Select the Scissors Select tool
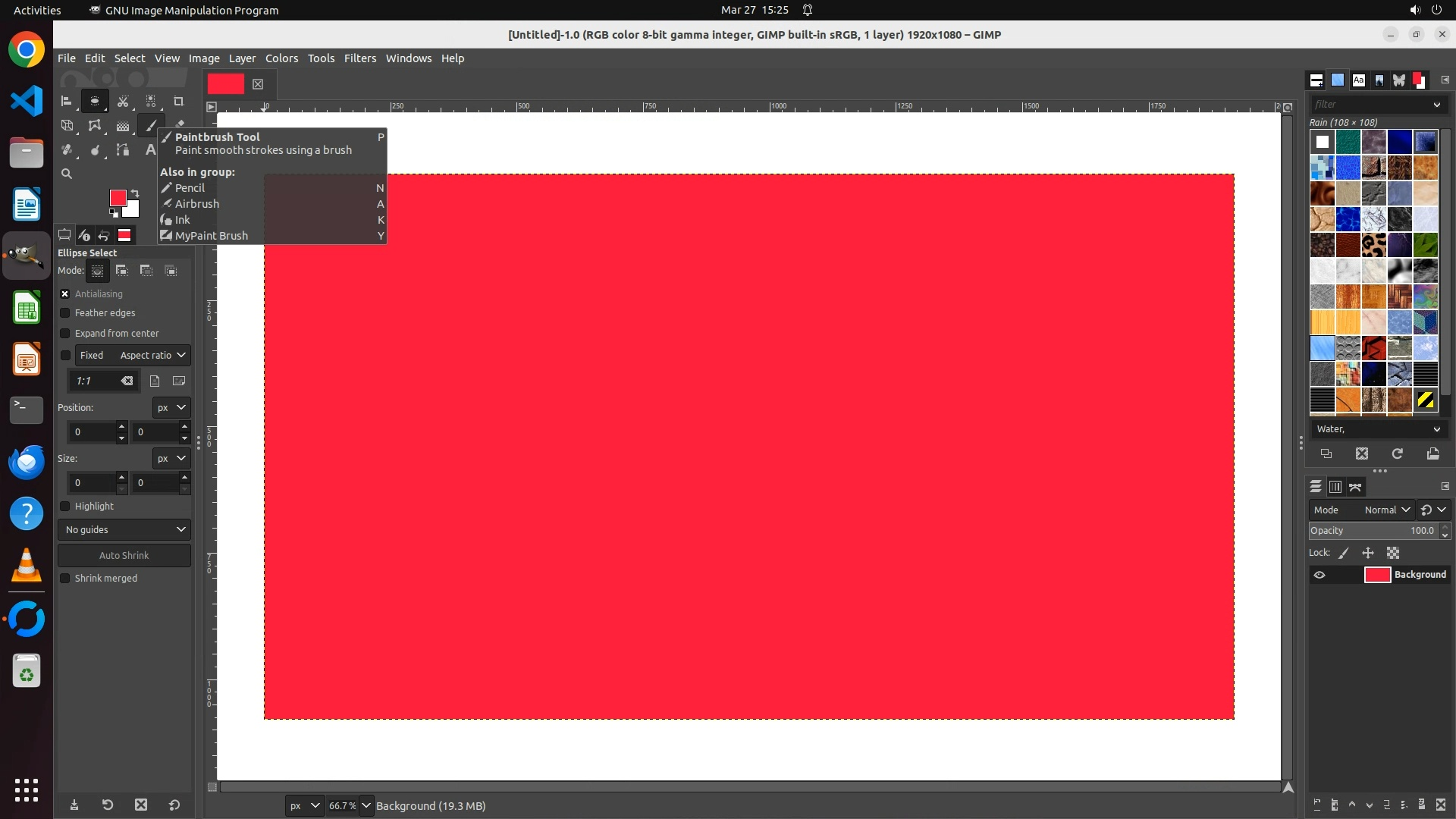This screenshot has width=1456, height=819. pyautogui.click(x=123, y=101)
